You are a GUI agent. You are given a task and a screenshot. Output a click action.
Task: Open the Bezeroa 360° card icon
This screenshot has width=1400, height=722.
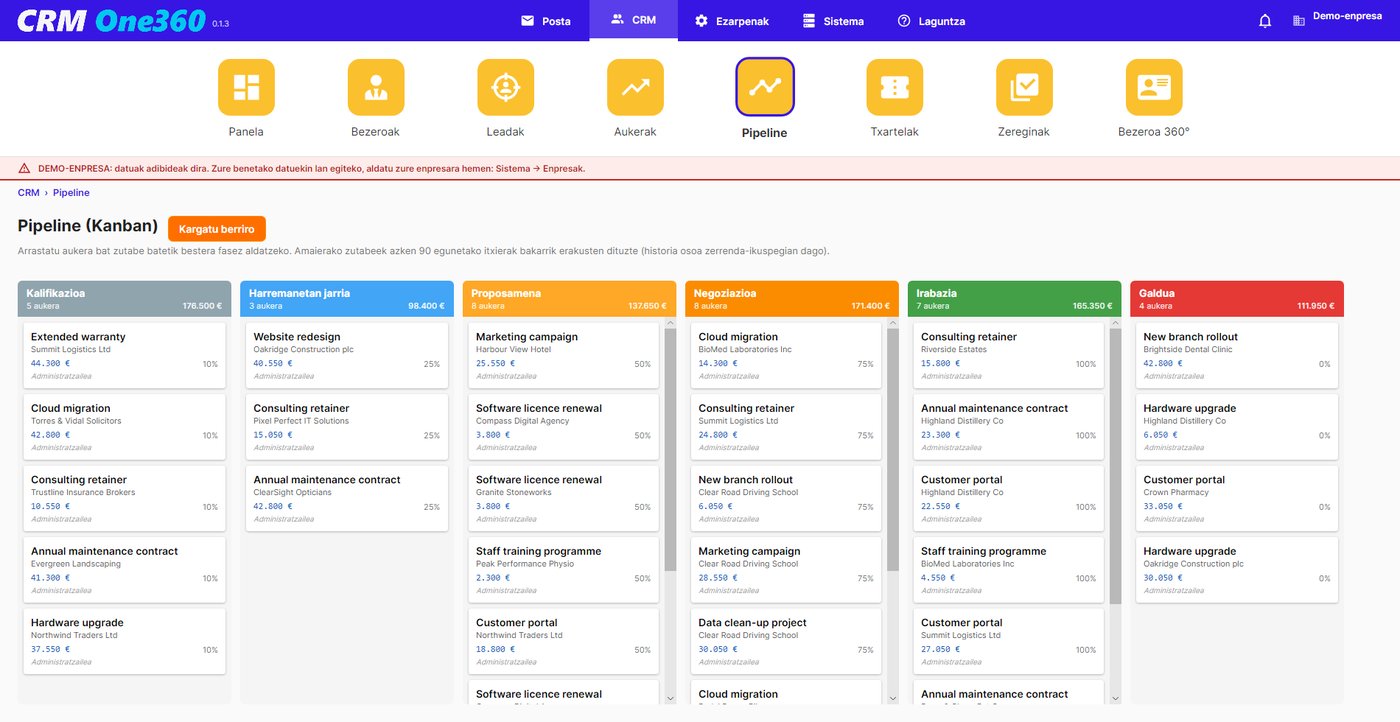(x=1154, y=87)
